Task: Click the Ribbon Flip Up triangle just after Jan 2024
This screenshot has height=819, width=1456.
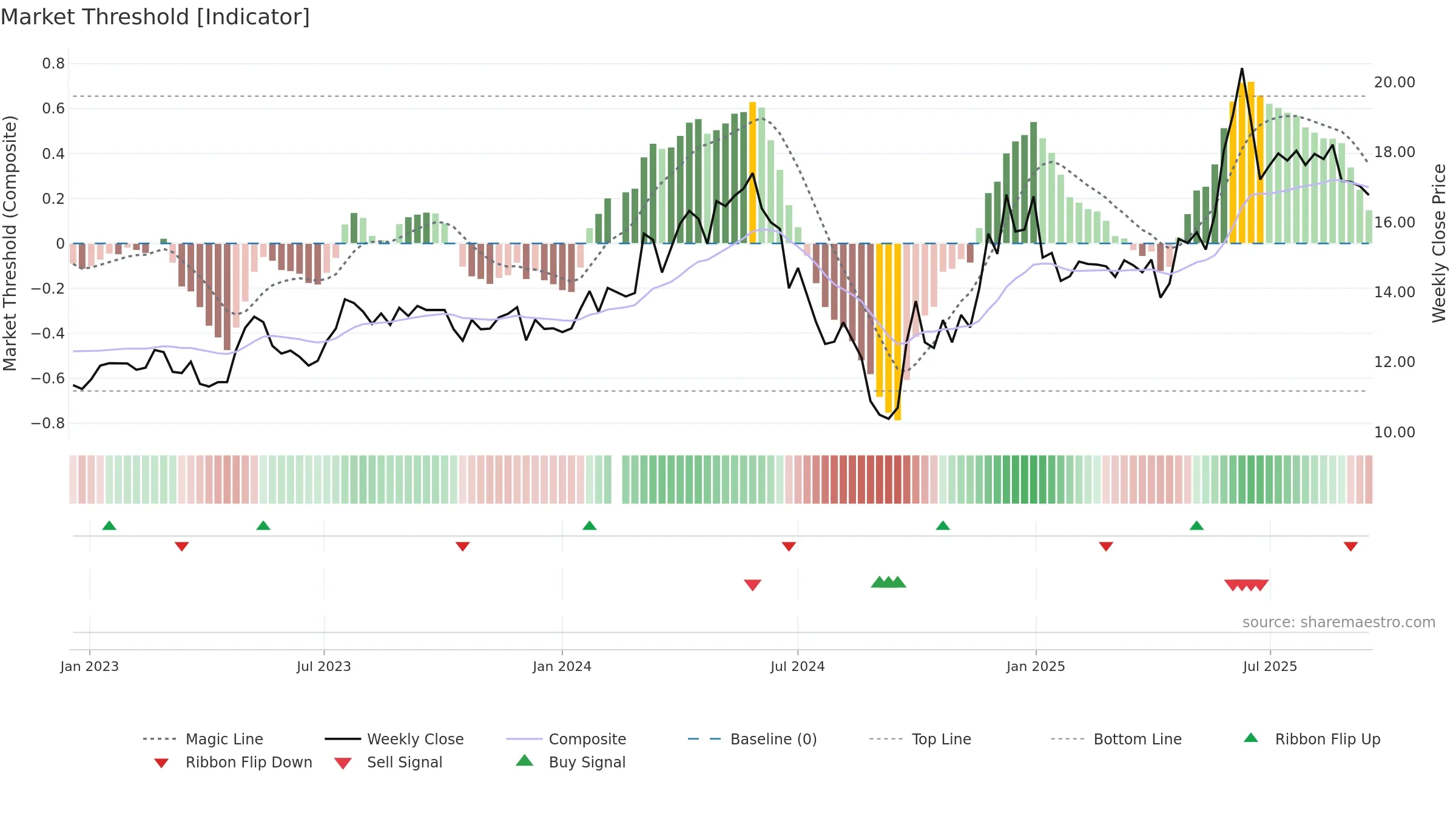Action: 590,525
